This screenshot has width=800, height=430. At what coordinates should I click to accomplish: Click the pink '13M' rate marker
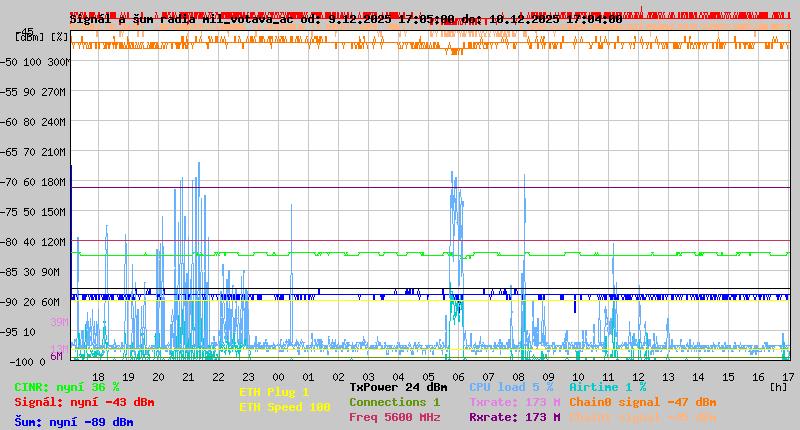click(59, 348)
